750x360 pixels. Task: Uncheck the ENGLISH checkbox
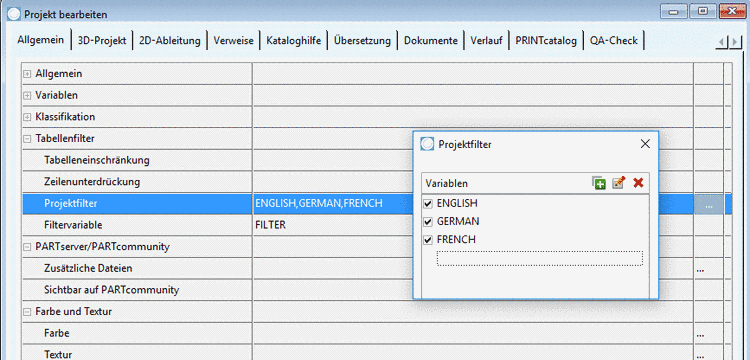click(428, 204)
